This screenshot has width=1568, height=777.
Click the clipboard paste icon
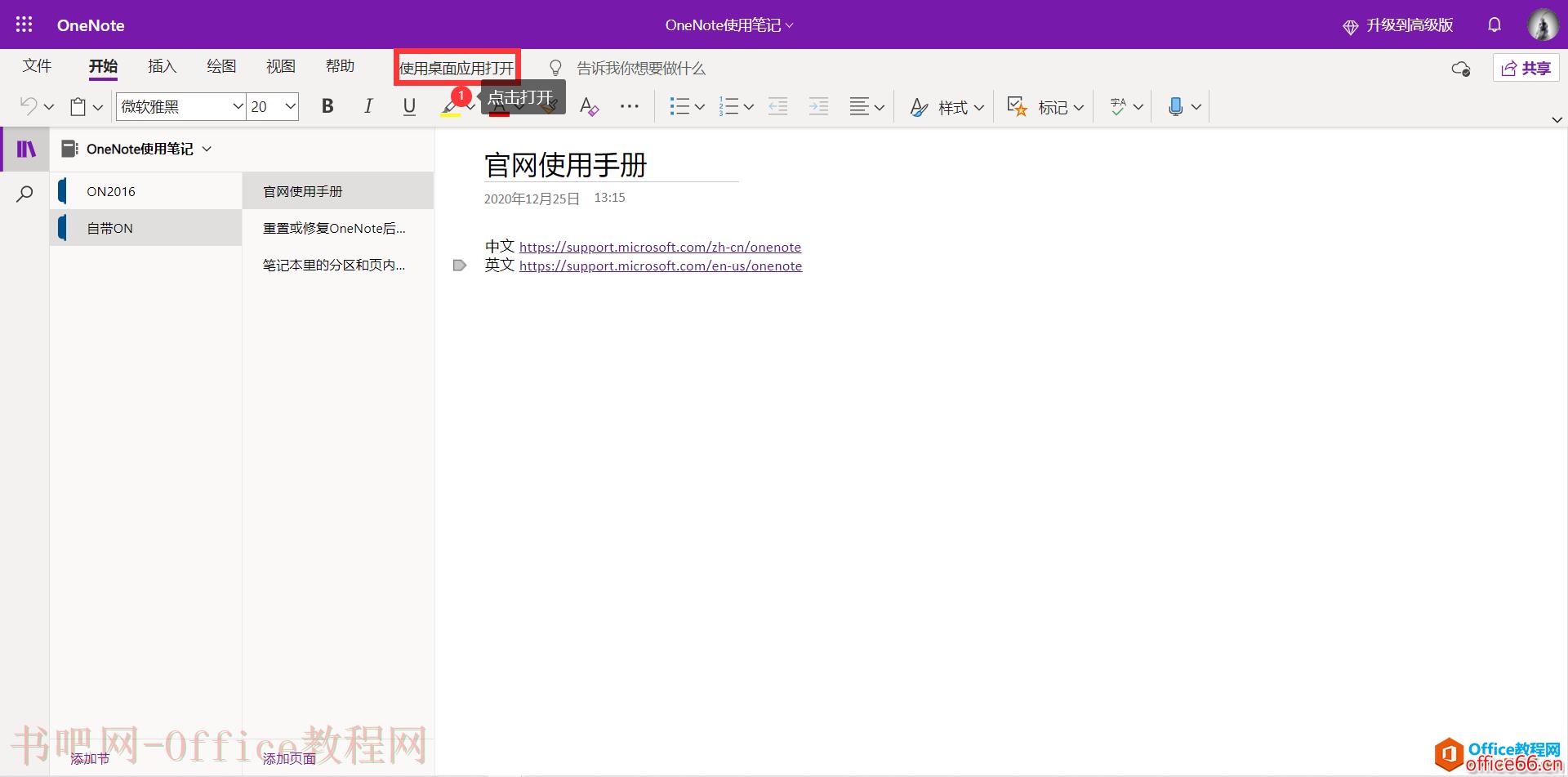pos(78,106)
